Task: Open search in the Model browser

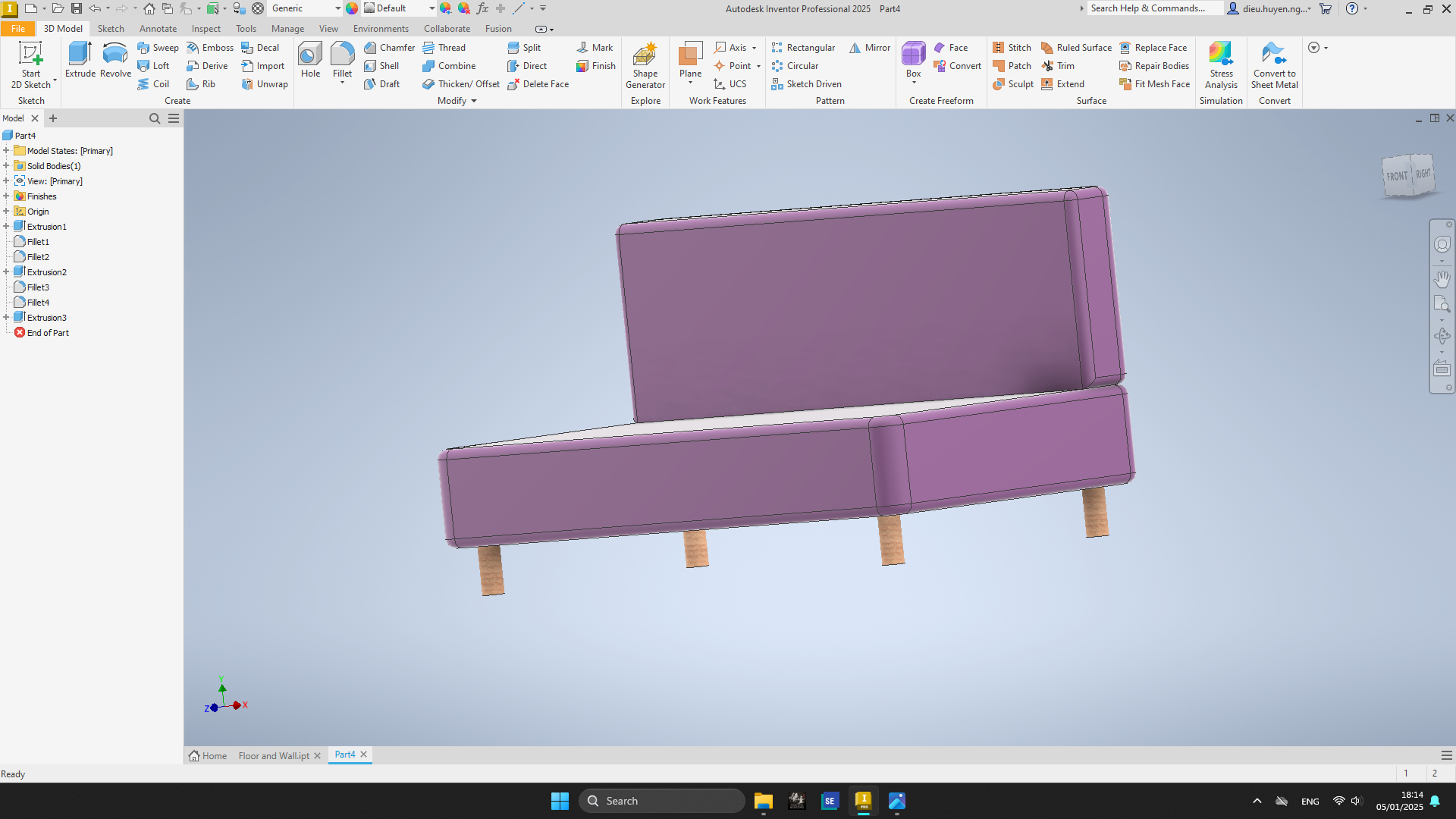Action: 155,118
